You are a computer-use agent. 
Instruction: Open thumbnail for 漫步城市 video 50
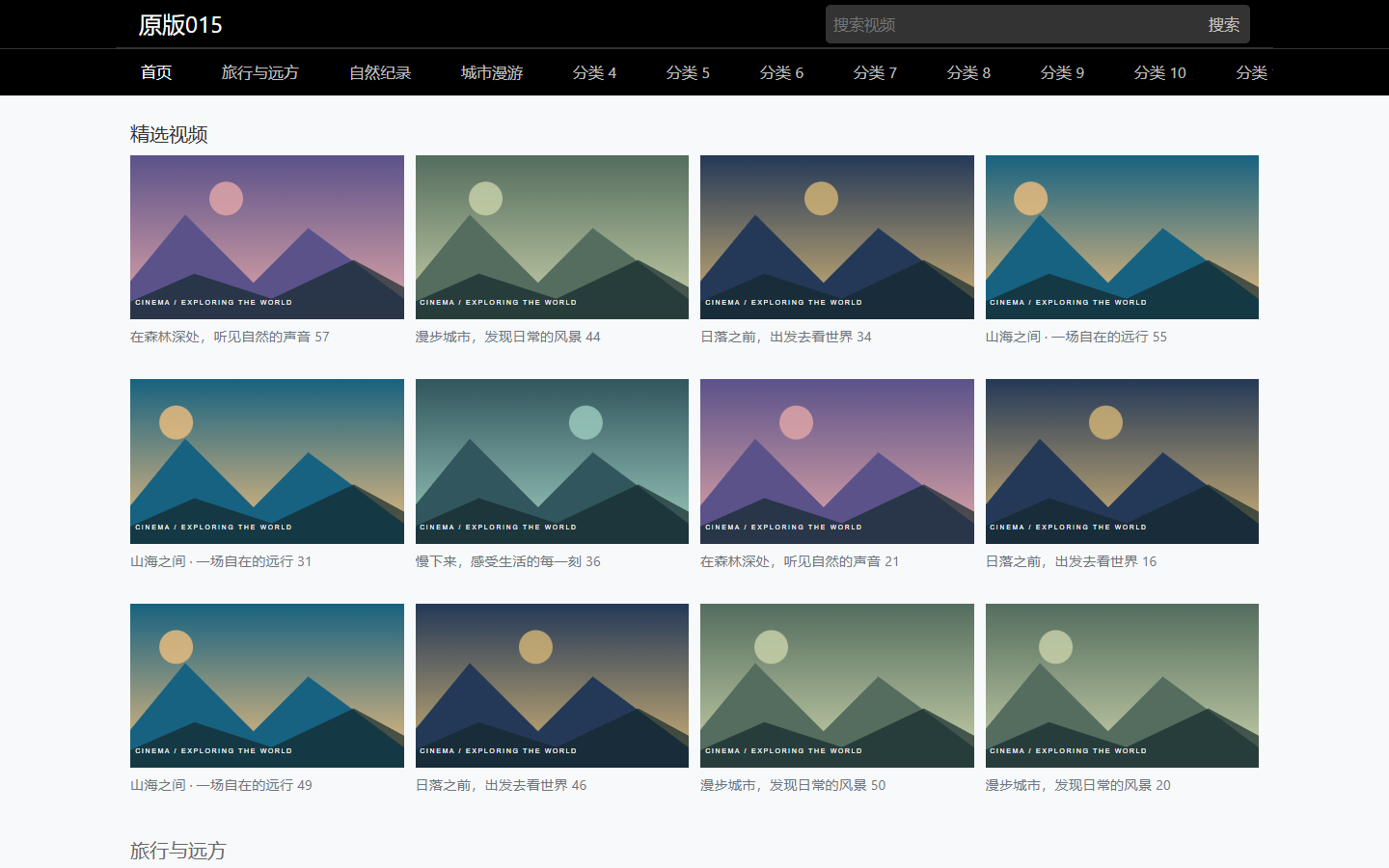(x=837, y=686)
